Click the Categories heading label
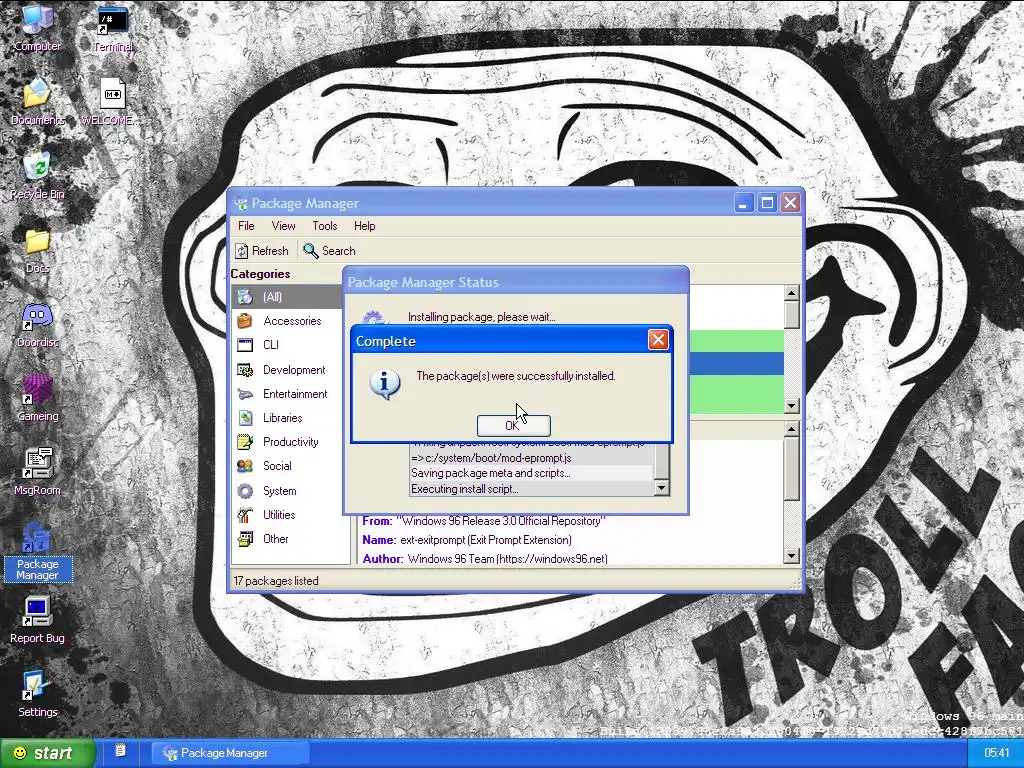This screenshot has height=768, width=1024. [260, 274]
